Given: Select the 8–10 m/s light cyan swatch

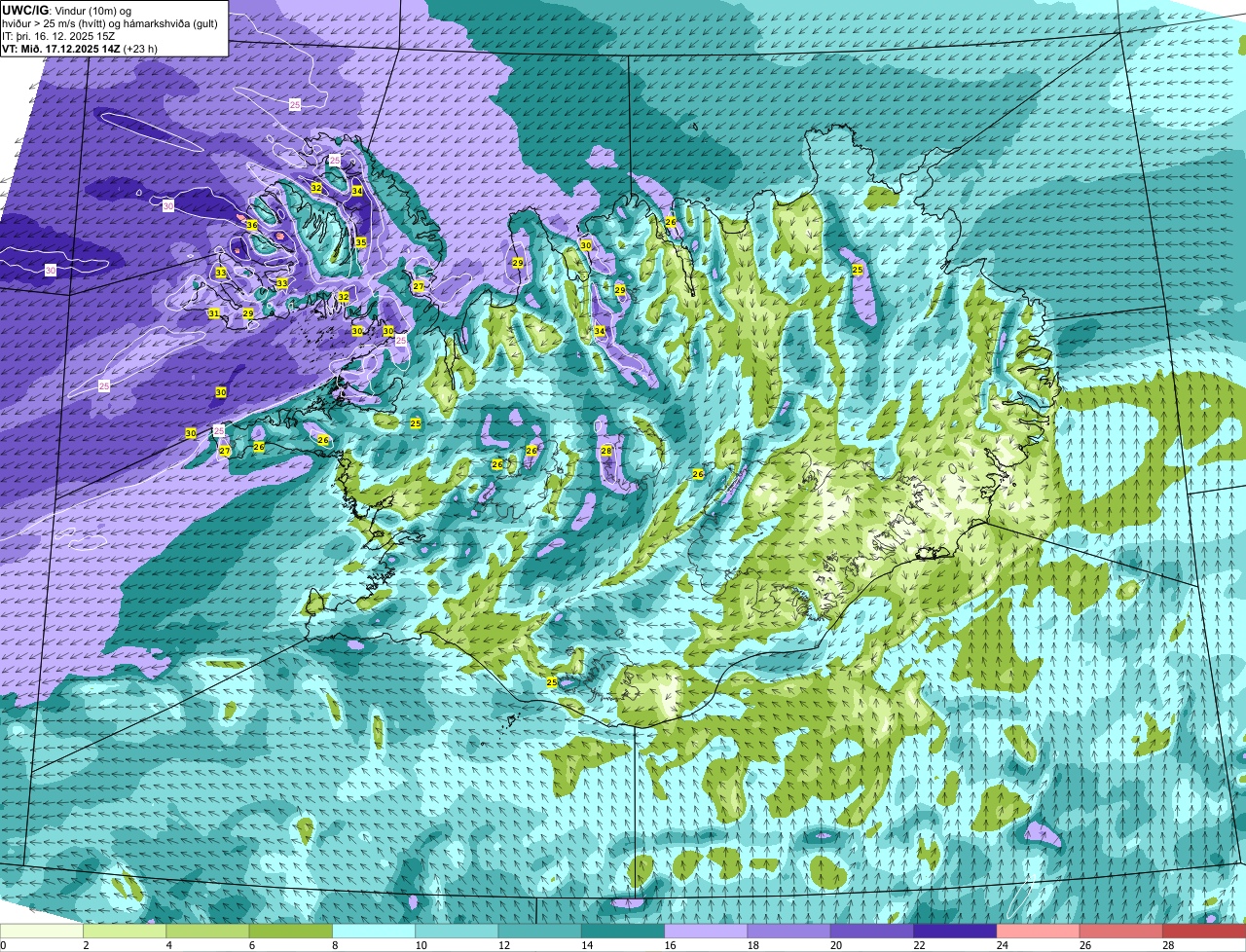Looking at the screenshot, I should click(x=375, y=931).
